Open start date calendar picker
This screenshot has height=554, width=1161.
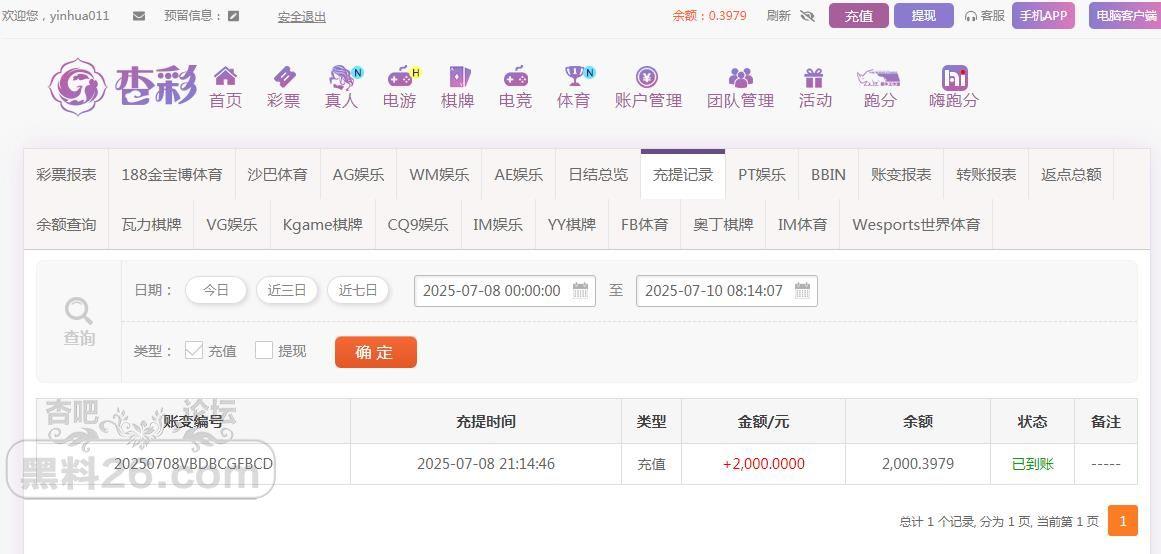pyautogui.click(x=580, y=290)
